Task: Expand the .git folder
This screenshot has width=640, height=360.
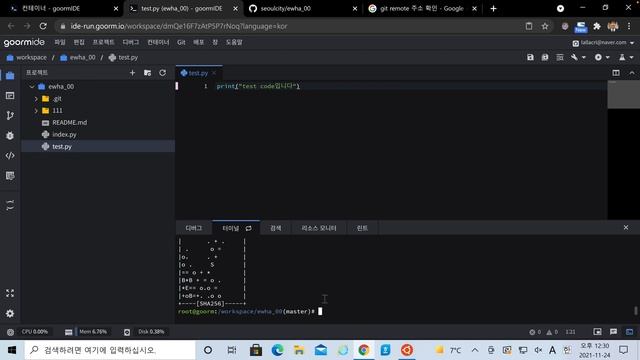Action: tap(36, 99)
